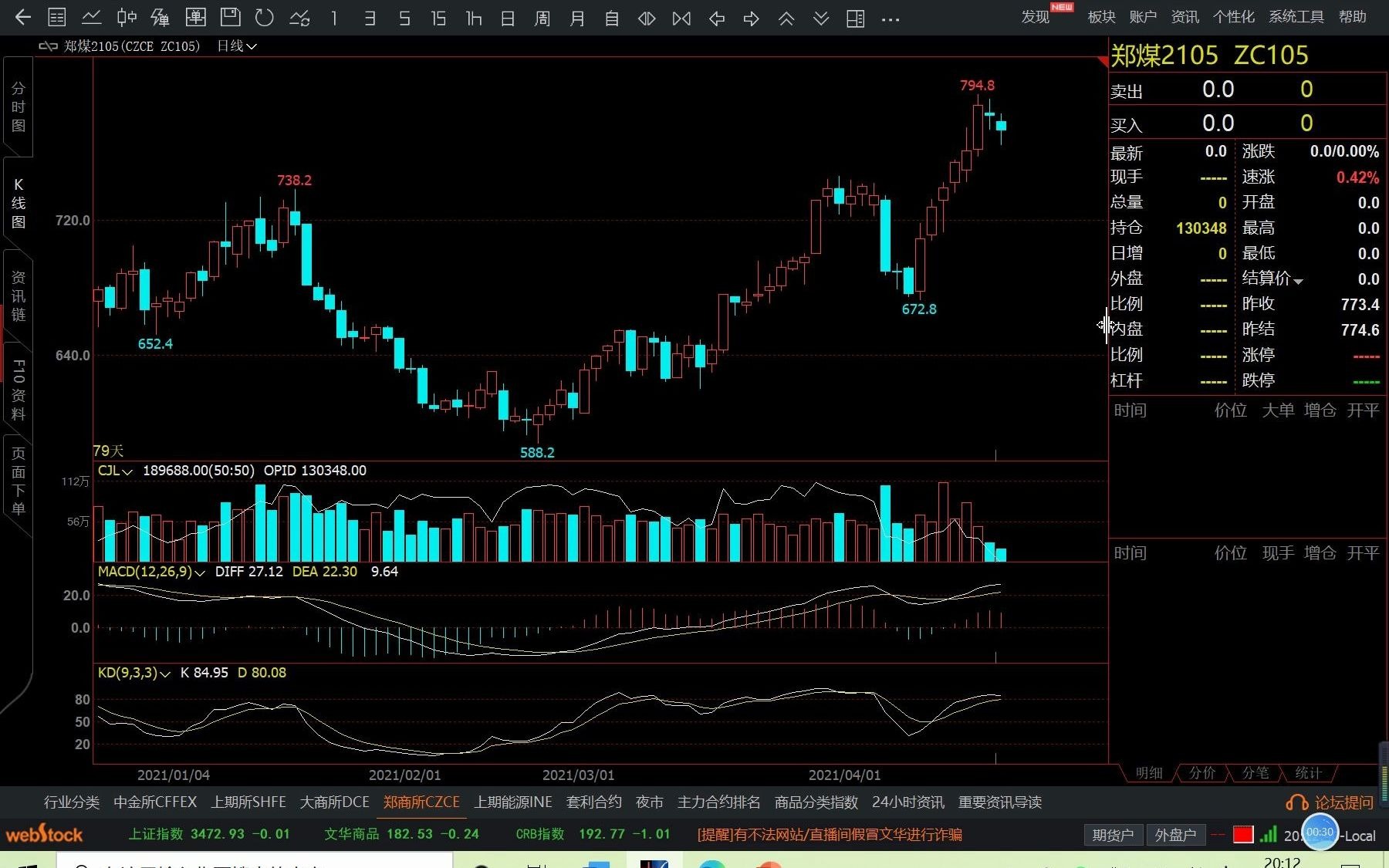Viewport: 1389px width, 868px height.
Task: Select the 3-minute period button
Action: pyautogui.click(x=370, y=18)
